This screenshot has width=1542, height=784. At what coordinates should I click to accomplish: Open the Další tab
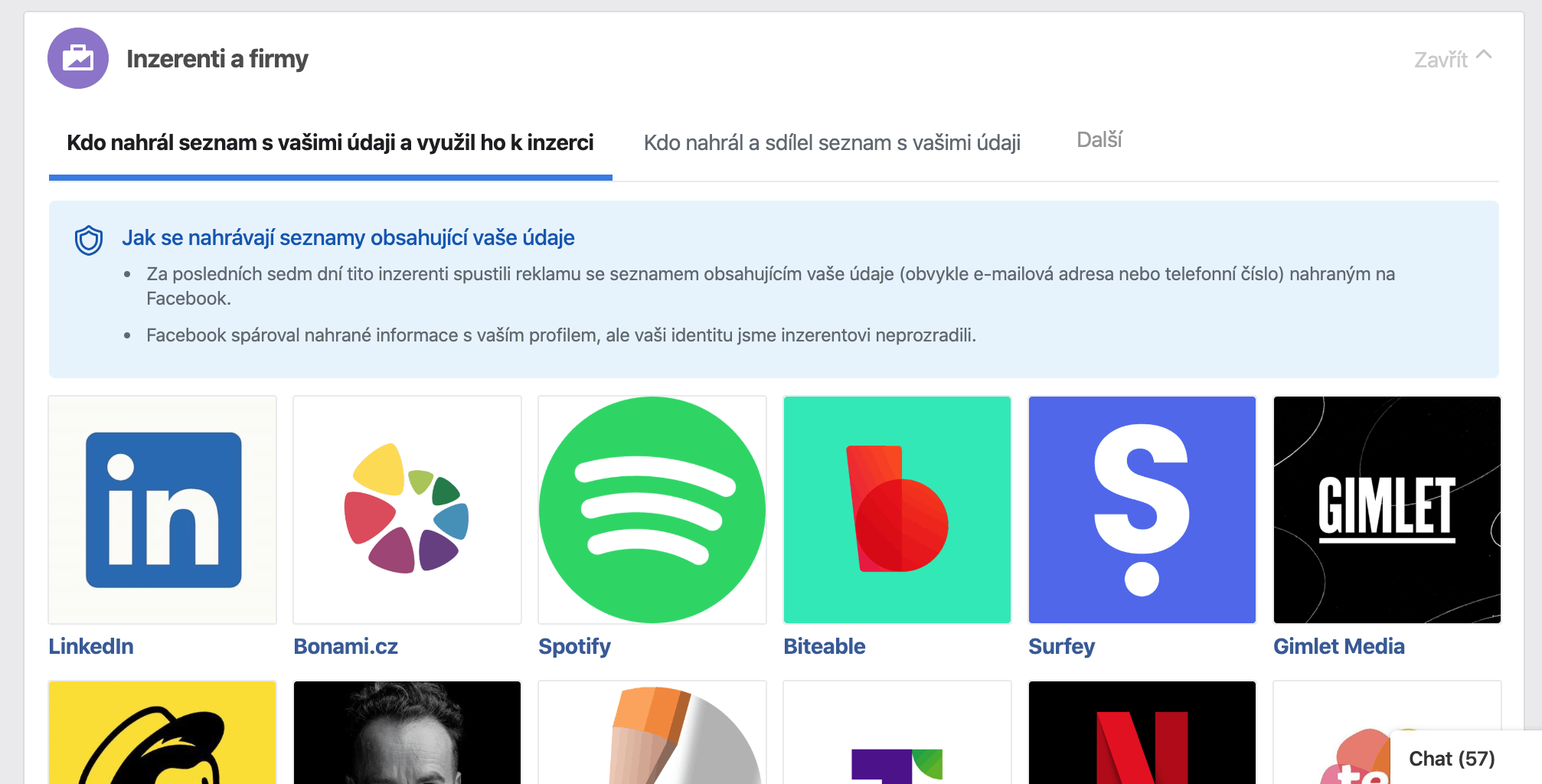pos(1099,140)
